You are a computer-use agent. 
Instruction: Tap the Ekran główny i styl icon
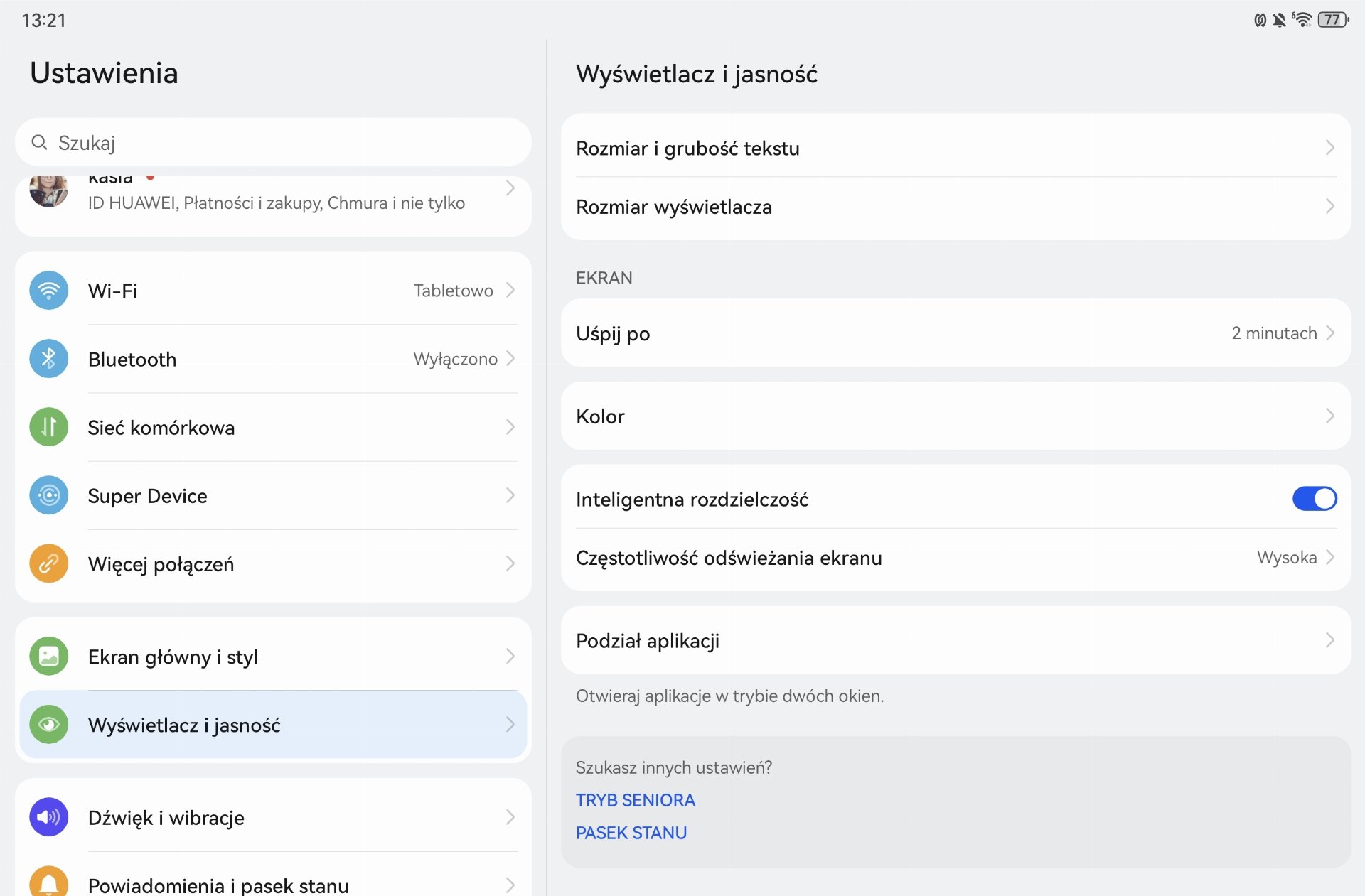pos(48,656)
